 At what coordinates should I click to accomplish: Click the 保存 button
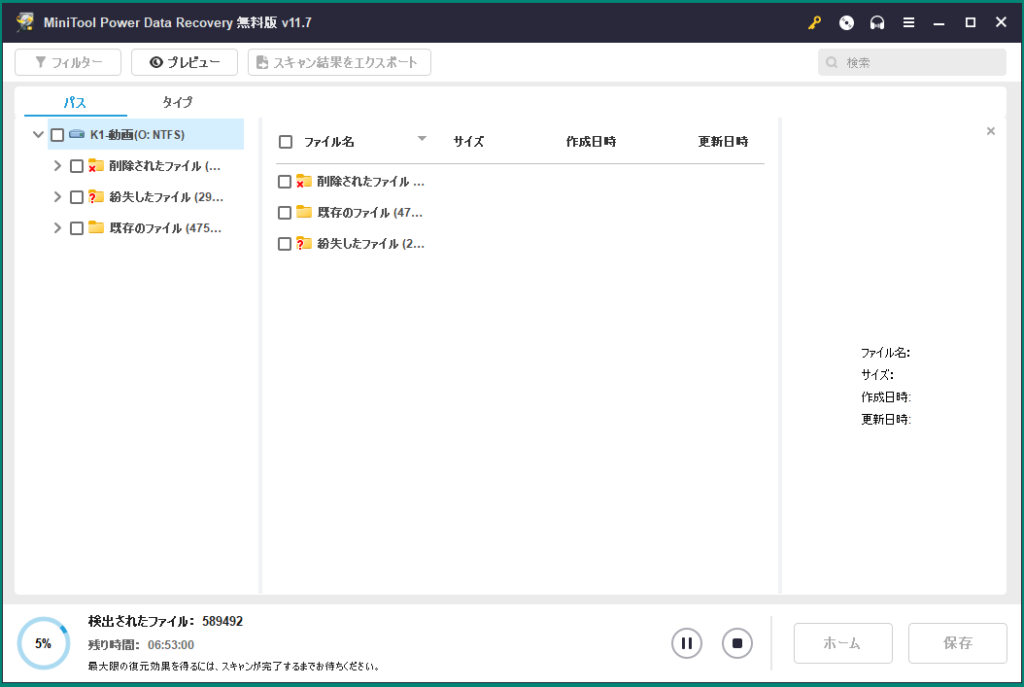click(956, 643)
